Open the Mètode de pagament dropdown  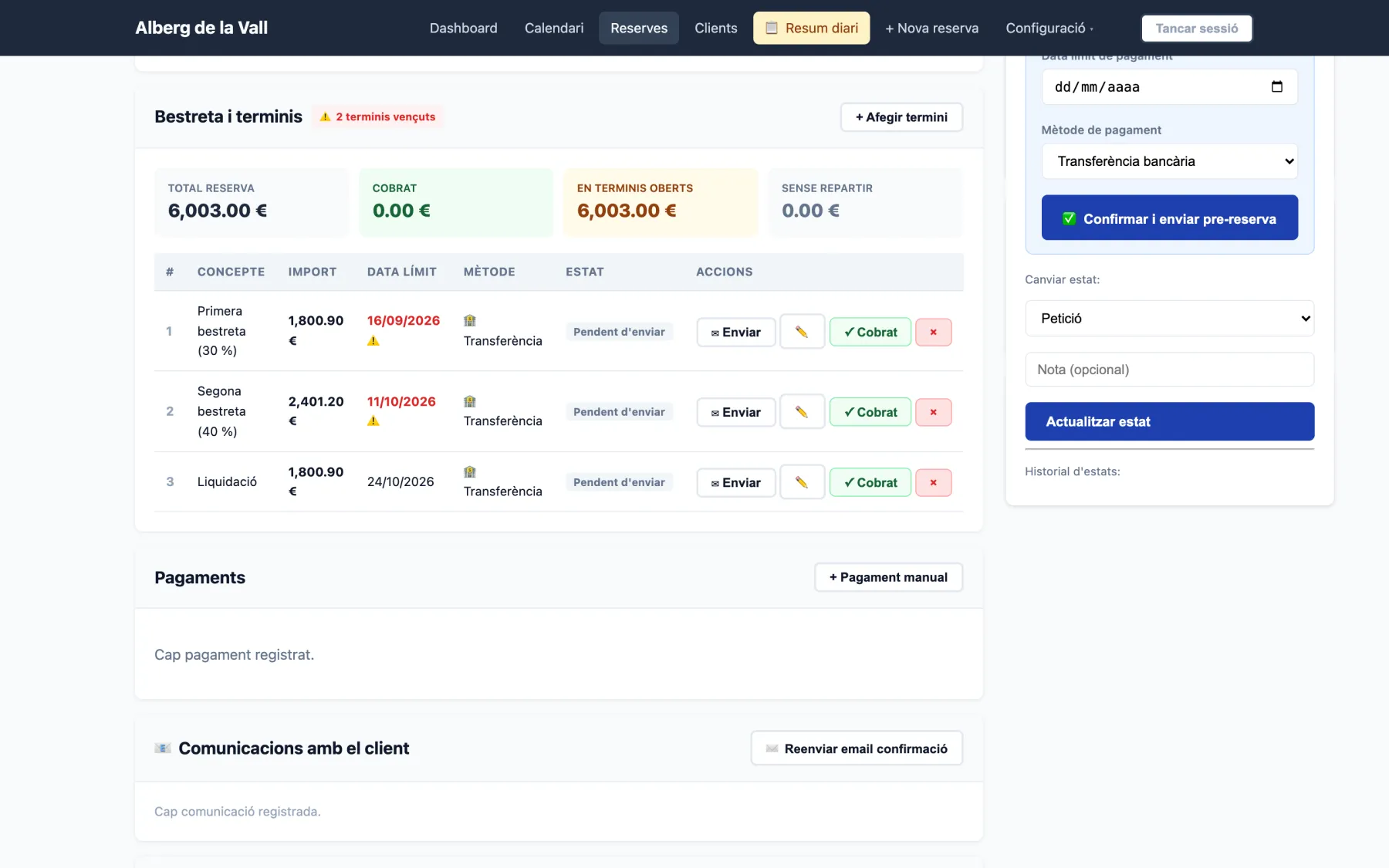(x=1169, y=161)
